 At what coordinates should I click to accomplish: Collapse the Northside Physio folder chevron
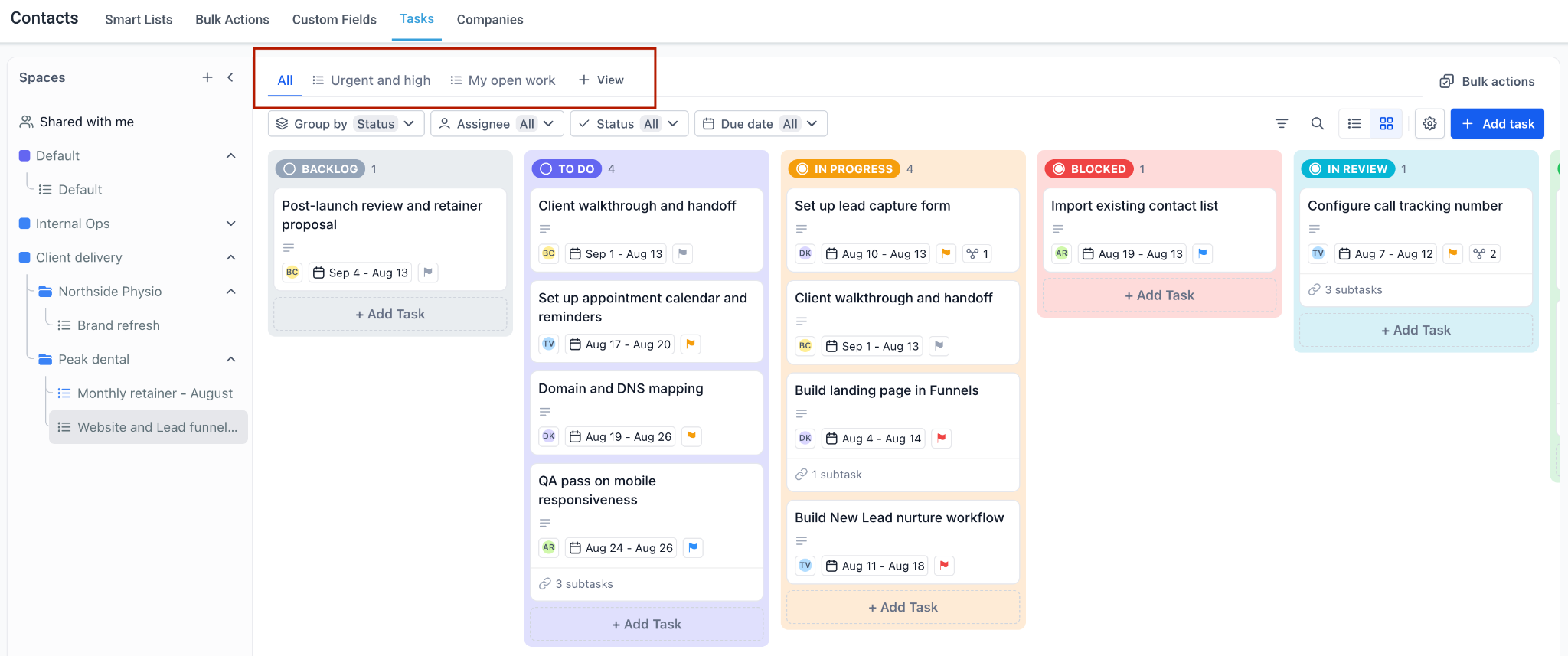(x=230, y=292)
